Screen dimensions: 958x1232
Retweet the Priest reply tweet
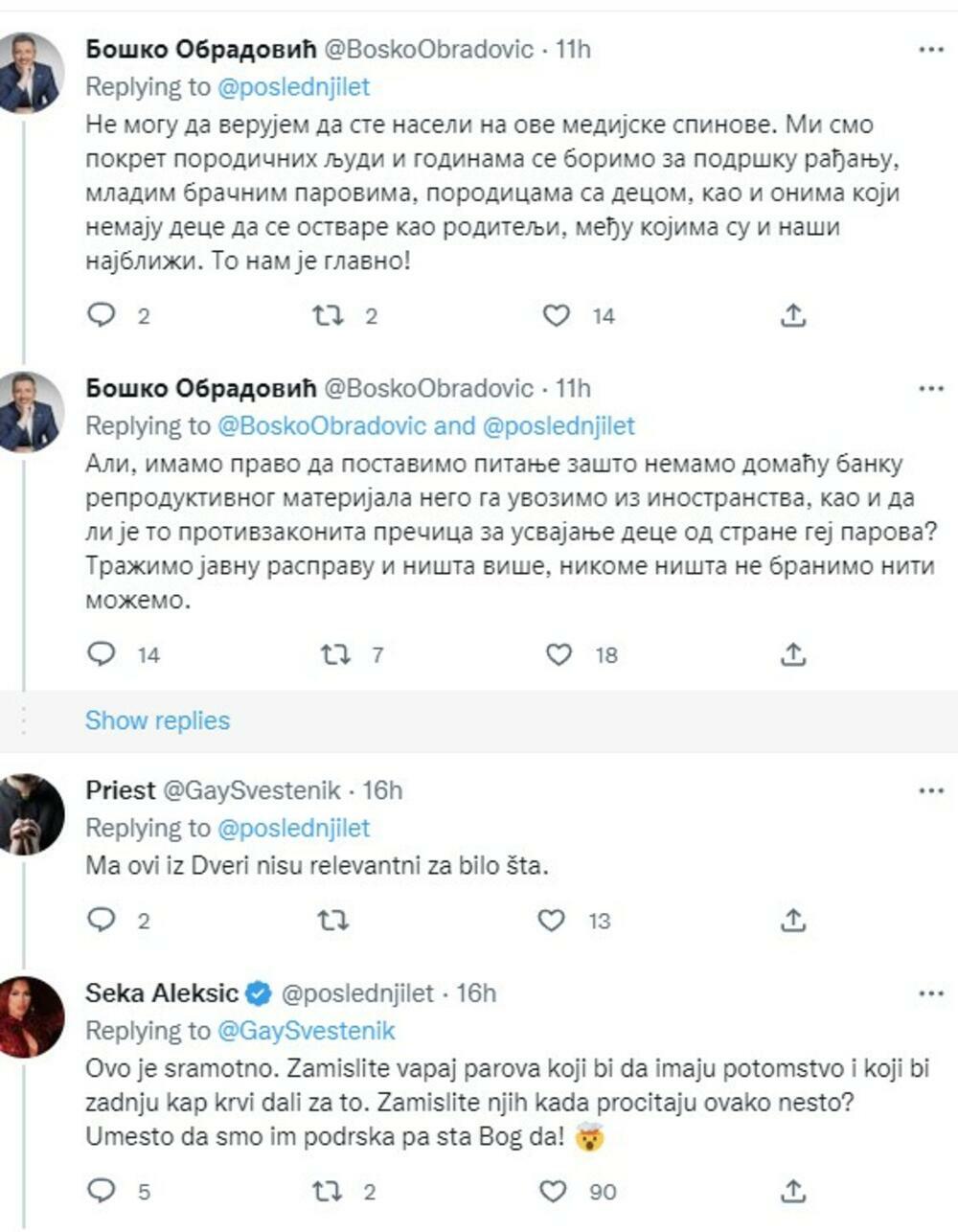331,921
